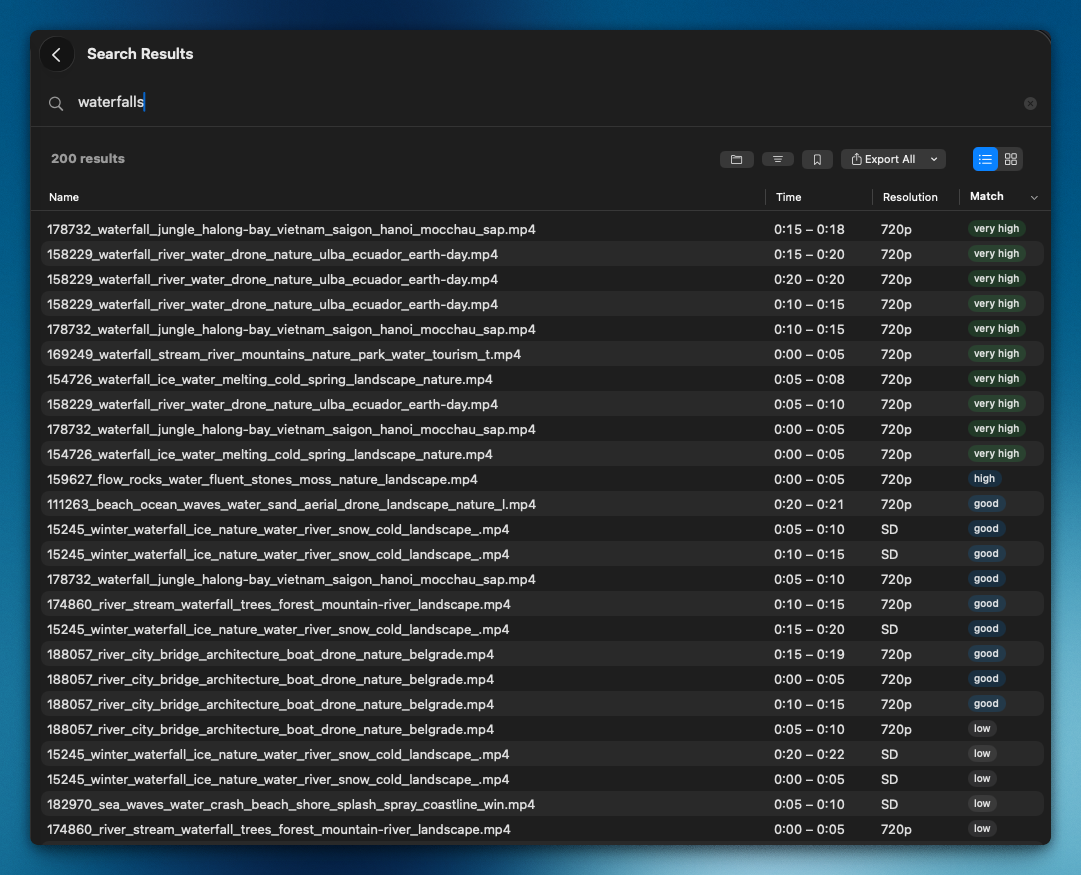Viewport: 1081px width, 875px height.
Task: Open the sort filter lines icon
Action: pos(778,159)
